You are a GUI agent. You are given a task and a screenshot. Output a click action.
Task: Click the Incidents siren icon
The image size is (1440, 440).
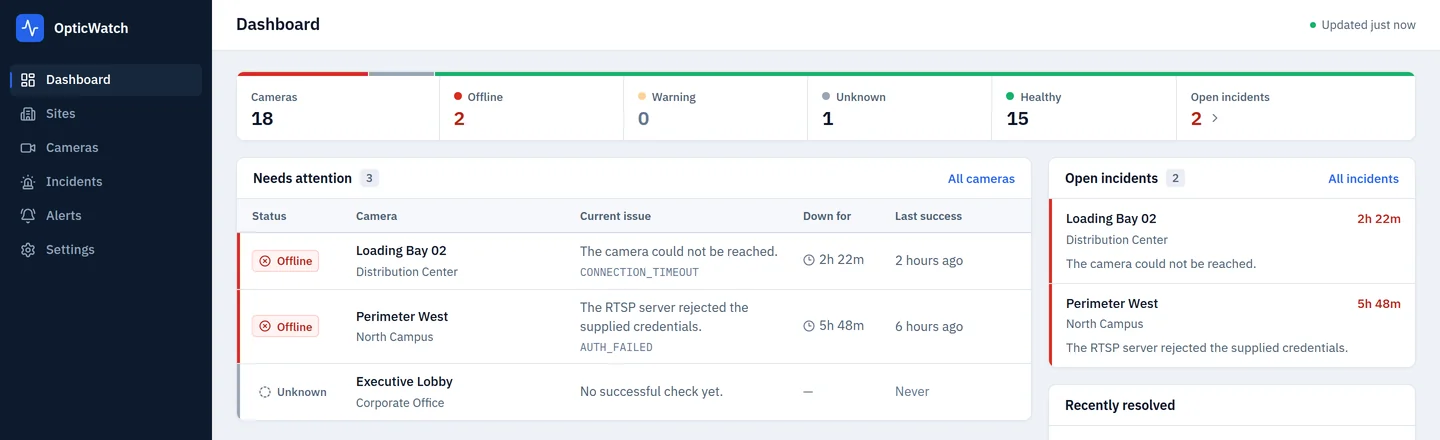[28, 182]
